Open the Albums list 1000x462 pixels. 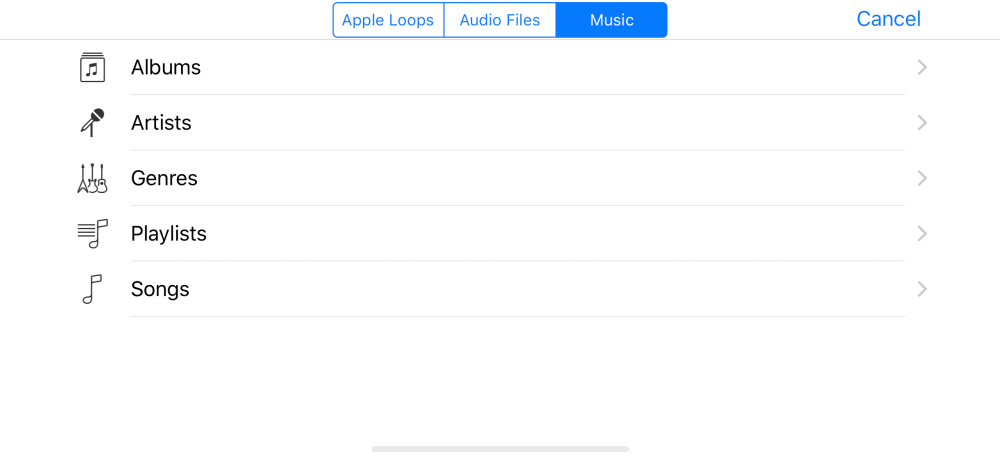coord(500,67)
